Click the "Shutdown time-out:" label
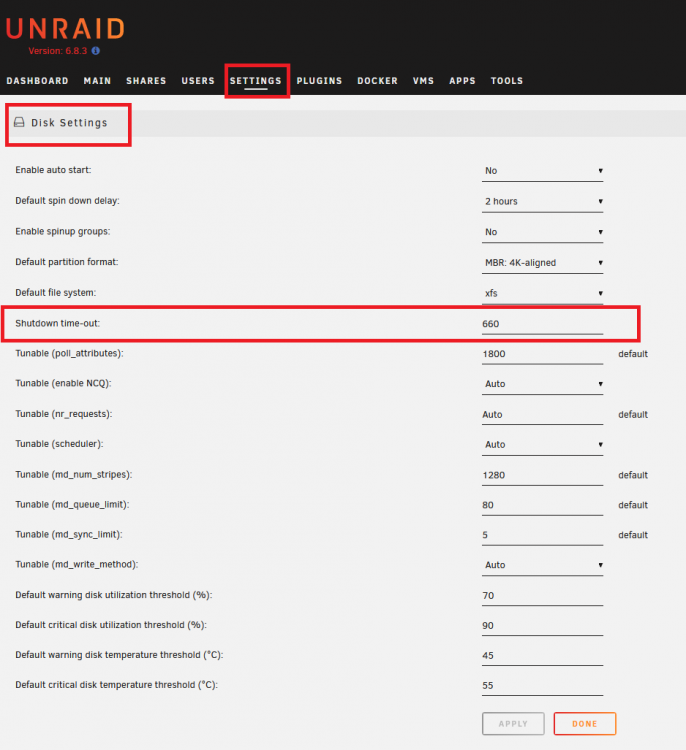Screen dimensions: 686x750 (57, 323)
